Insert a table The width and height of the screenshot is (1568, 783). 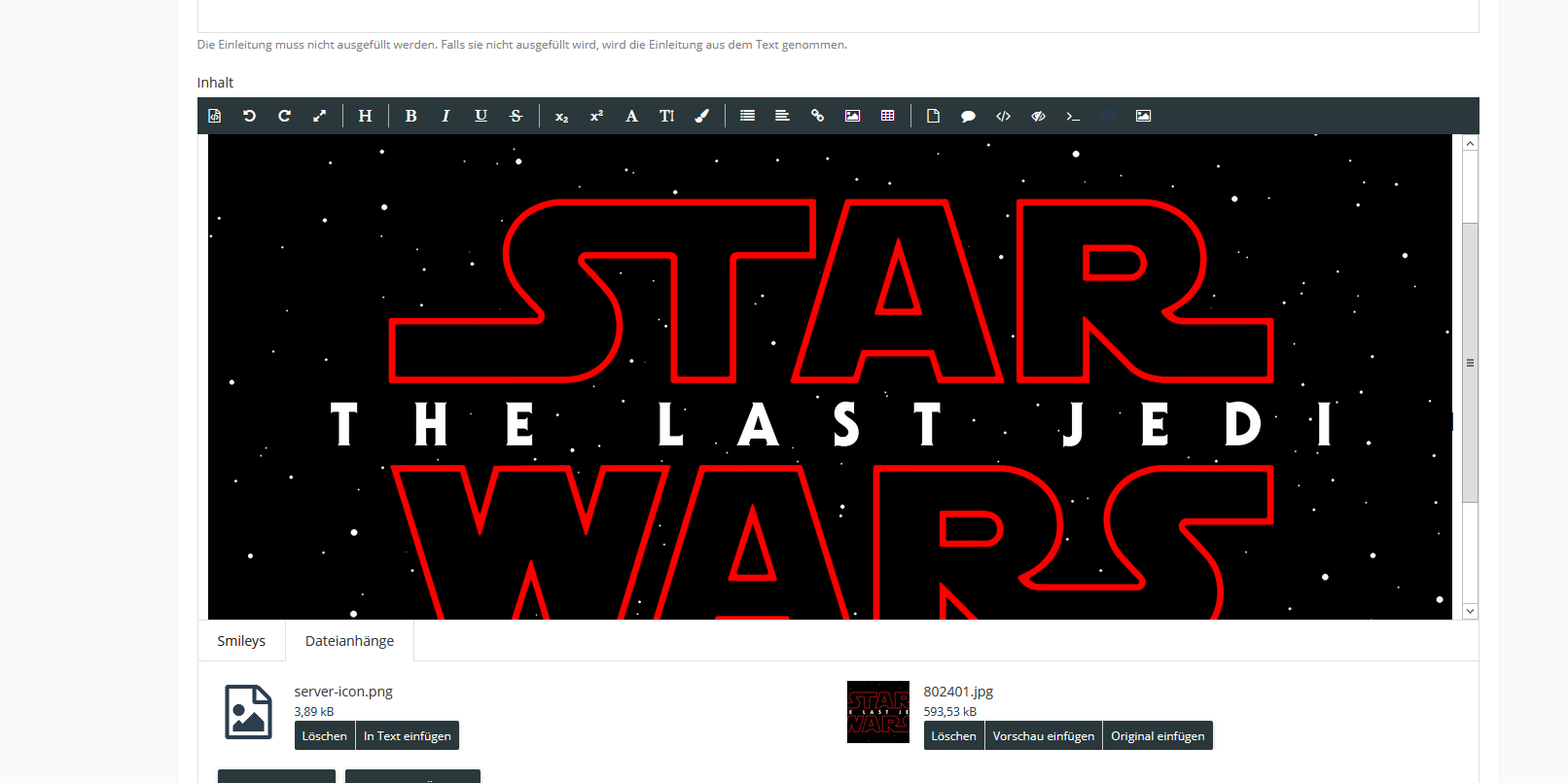pos(887,116)
